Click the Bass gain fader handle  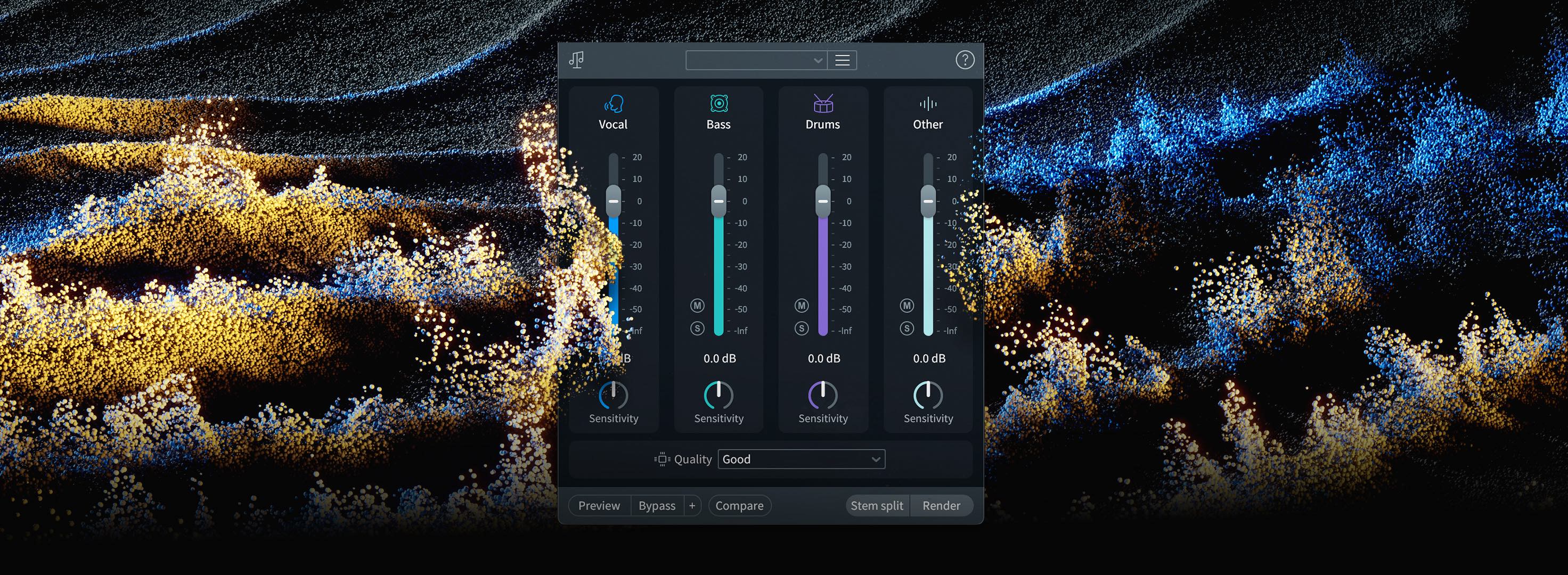(x=719, y=201)
